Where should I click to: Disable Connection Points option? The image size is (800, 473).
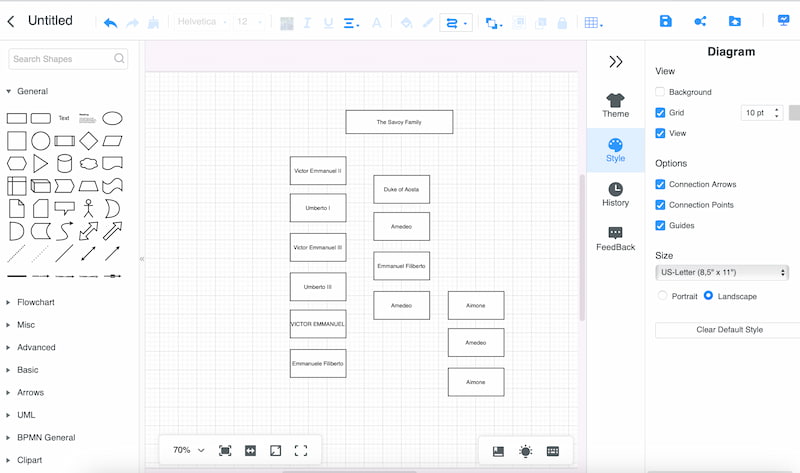click(660, 205)
